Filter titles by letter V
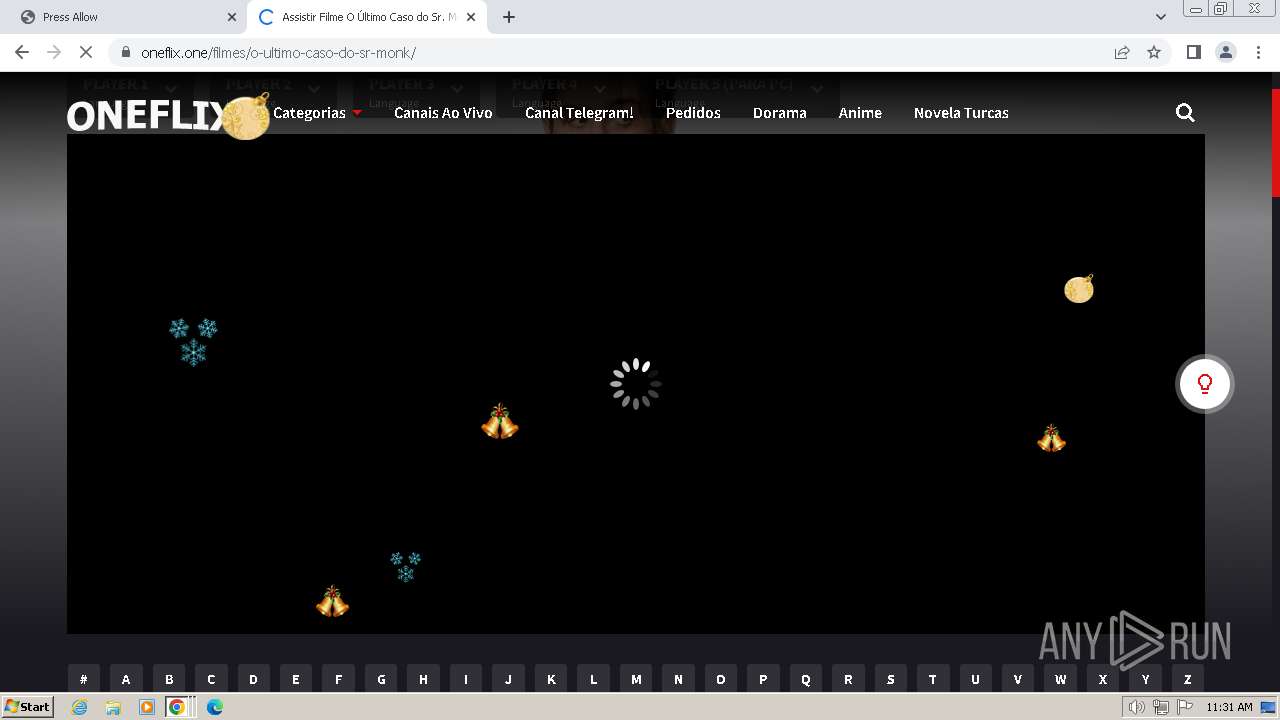1280x720 pixels. tap(1018, 679)
